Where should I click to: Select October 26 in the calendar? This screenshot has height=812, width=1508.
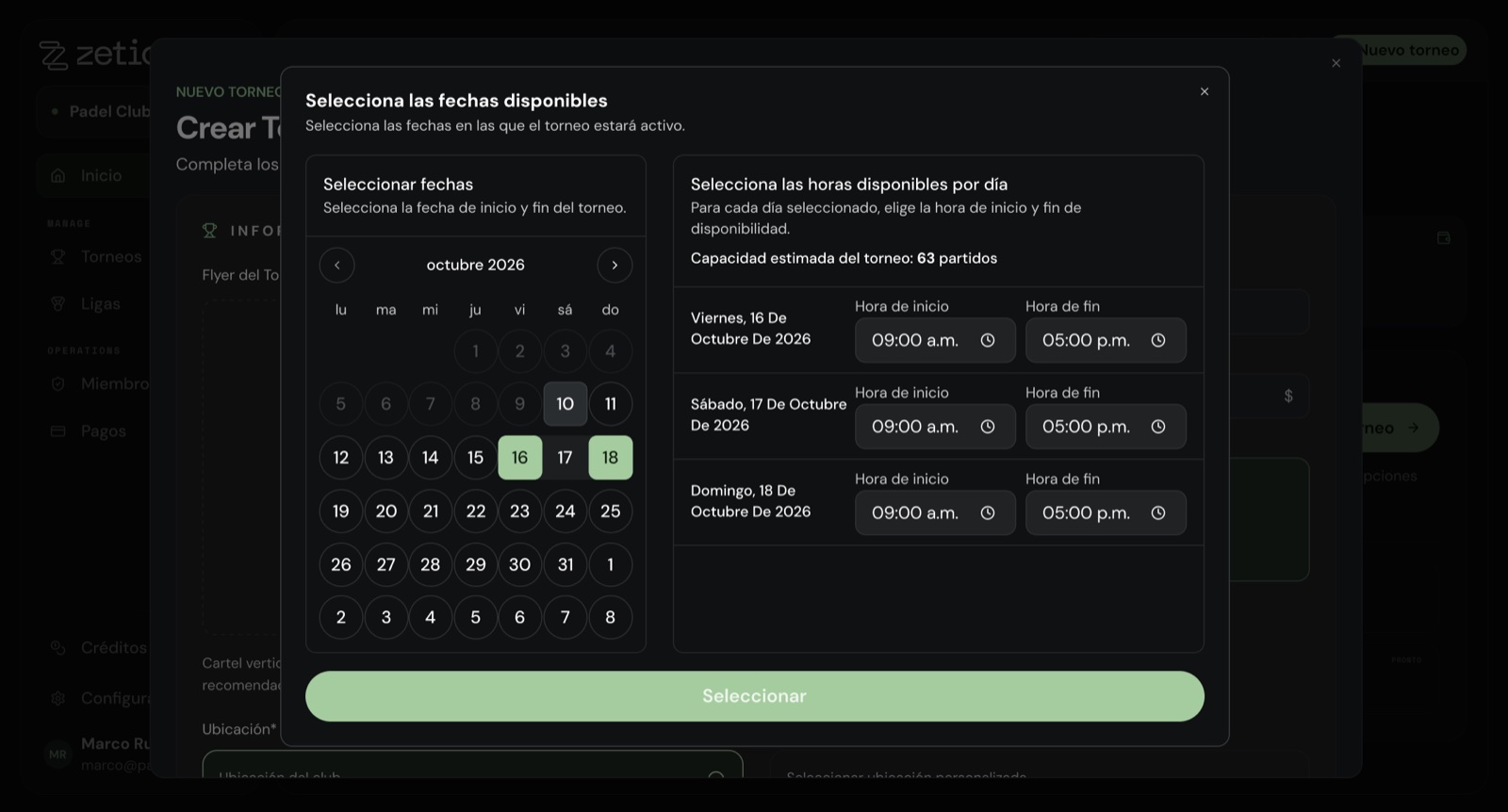[x=341, y=564]
